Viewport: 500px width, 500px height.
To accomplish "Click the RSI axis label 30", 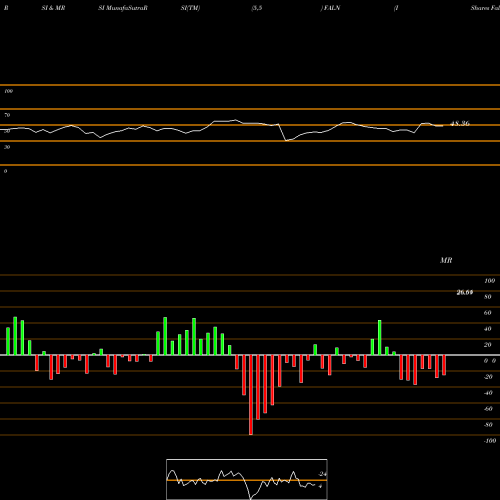I will pyautogui.click(x=7, y=147).
